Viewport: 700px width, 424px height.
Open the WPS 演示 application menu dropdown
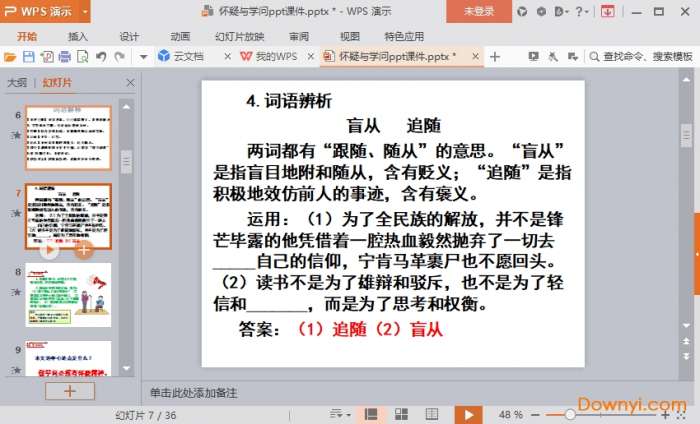coord(85,12)
